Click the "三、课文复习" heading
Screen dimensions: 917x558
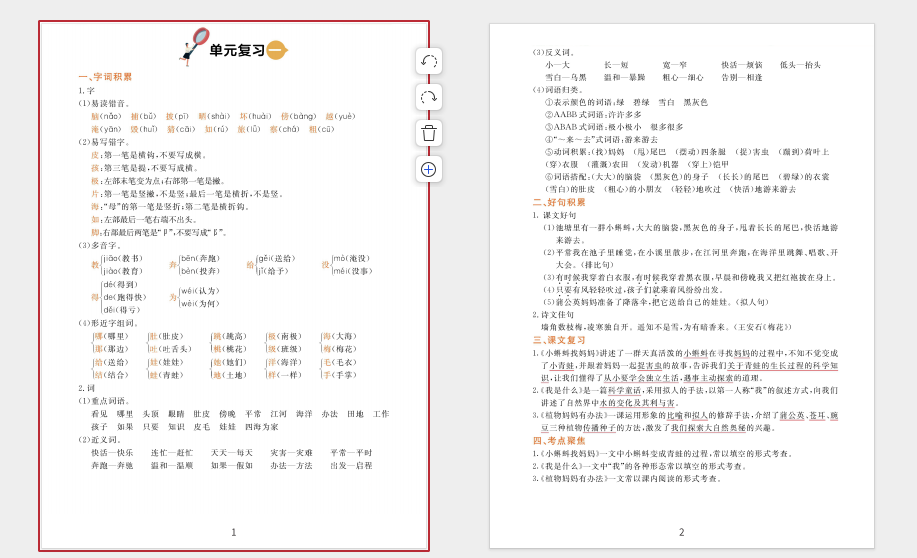tap(559, 340)
